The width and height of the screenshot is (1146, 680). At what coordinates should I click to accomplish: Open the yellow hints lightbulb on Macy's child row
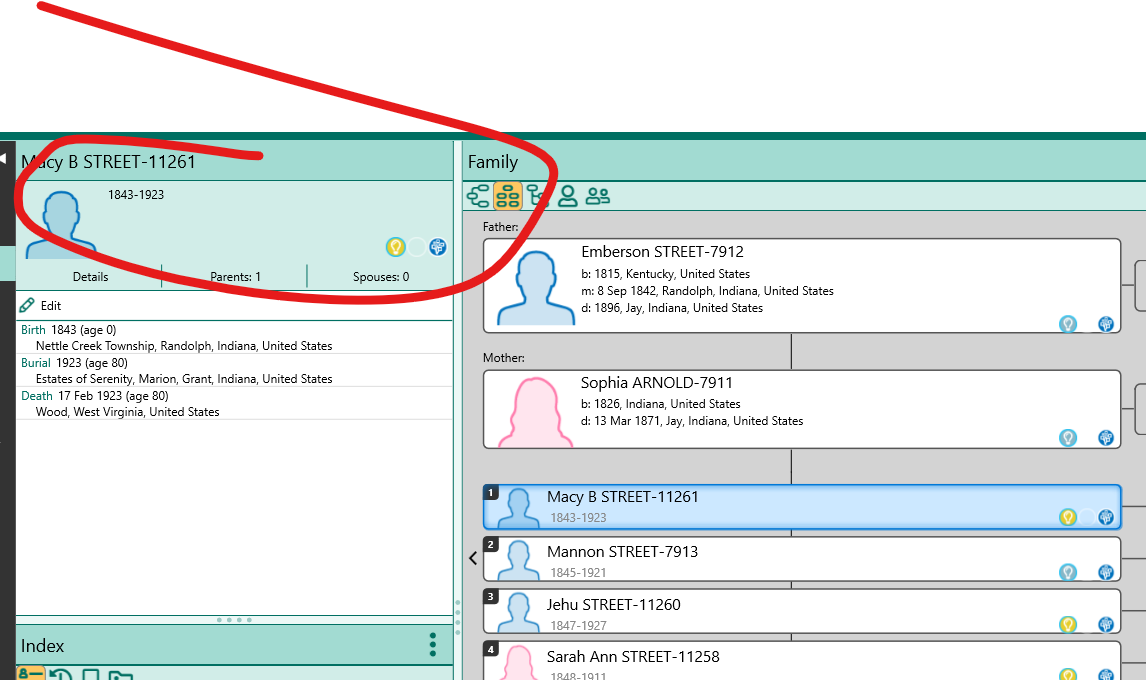[x=1068, y=517]
